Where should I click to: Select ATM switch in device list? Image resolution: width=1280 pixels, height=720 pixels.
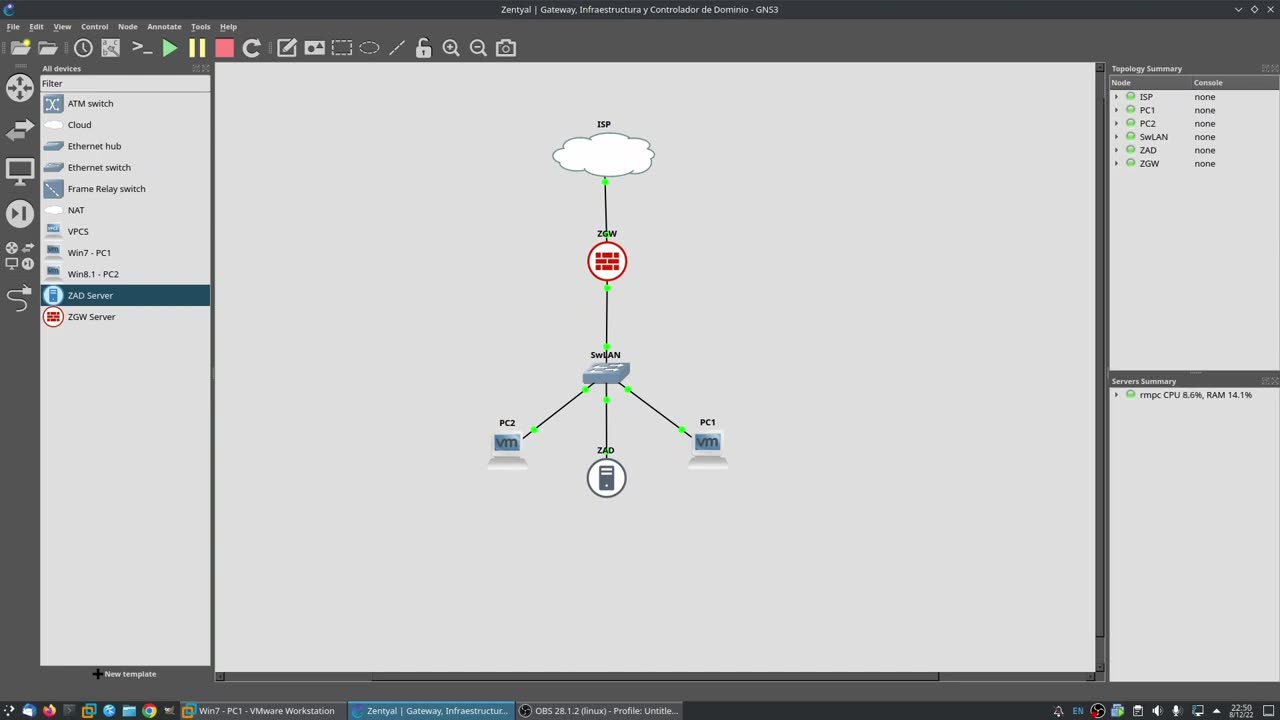coord(125,103)
